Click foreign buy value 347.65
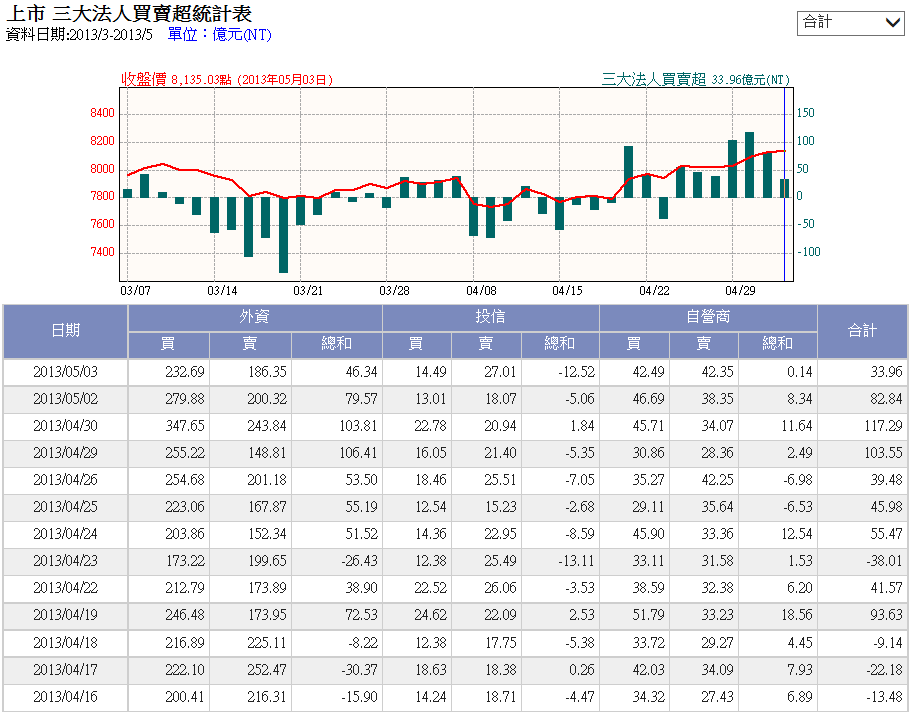Image resolution: width=910 pixels, height=712 pixels. [x=185, y=426]
